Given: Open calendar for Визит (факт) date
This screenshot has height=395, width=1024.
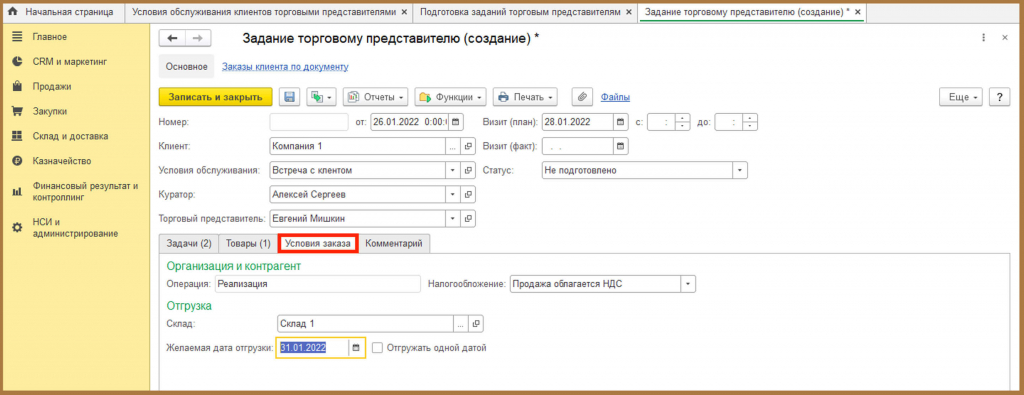Looking at the screenshot, I should (x=620, y=146).
